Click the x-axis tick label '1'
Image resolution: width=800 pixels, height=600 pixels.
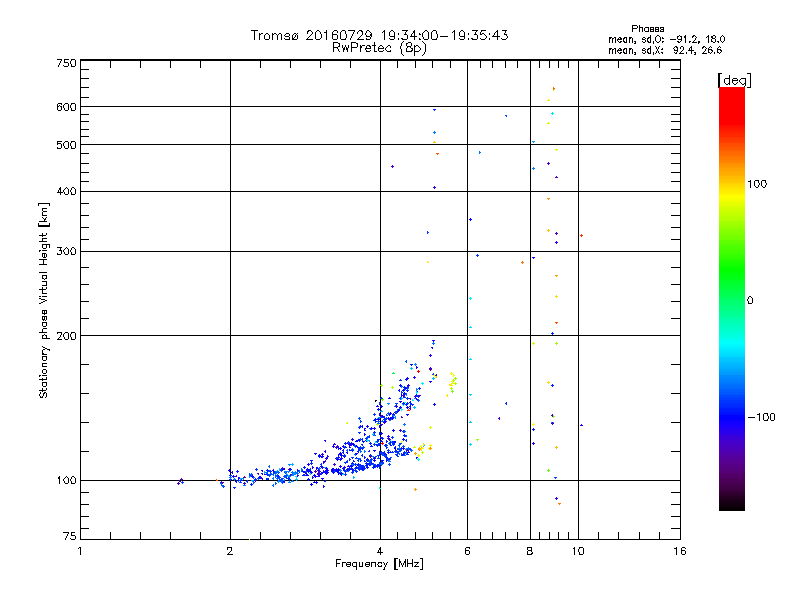click(80, 551)
